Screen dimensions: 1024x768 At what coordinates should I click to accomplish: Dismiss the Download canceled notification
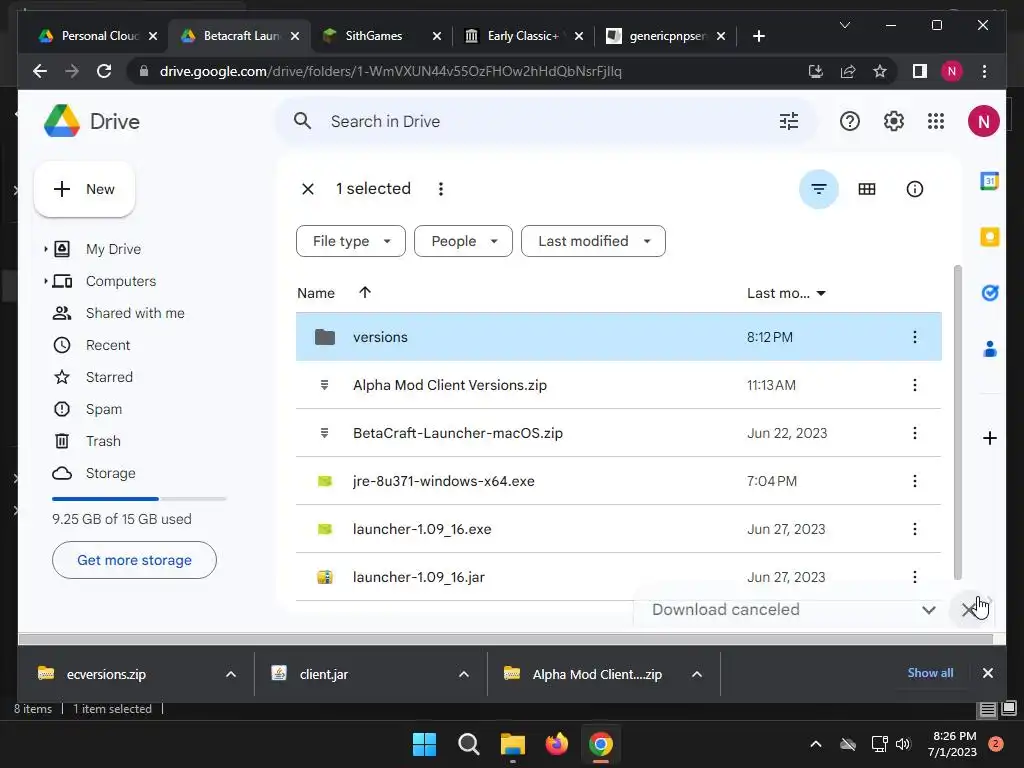[969, 610]
